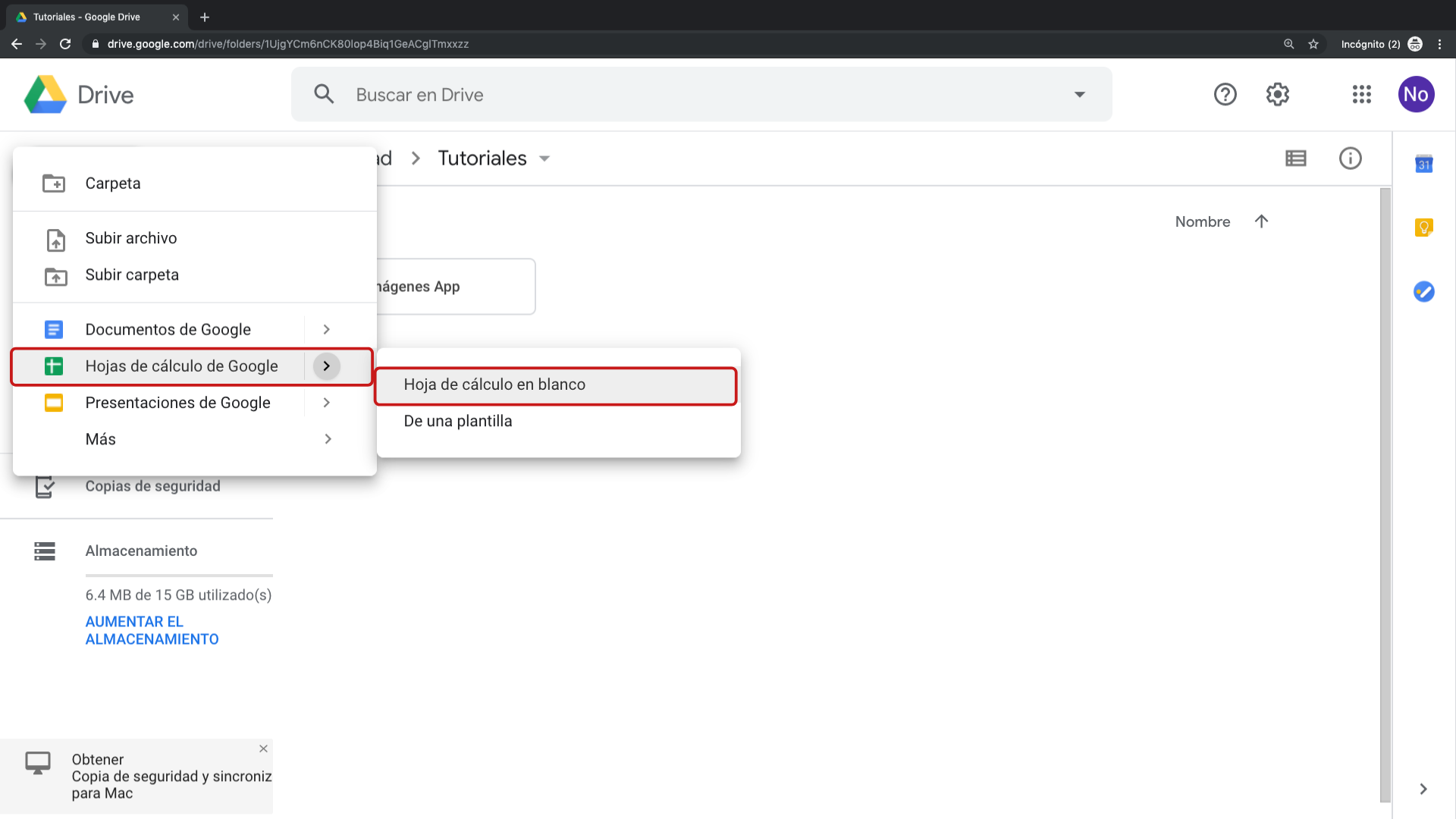Sort by Nombre column label
The image size is (1456, 819).
click(x=1202, y=221)
